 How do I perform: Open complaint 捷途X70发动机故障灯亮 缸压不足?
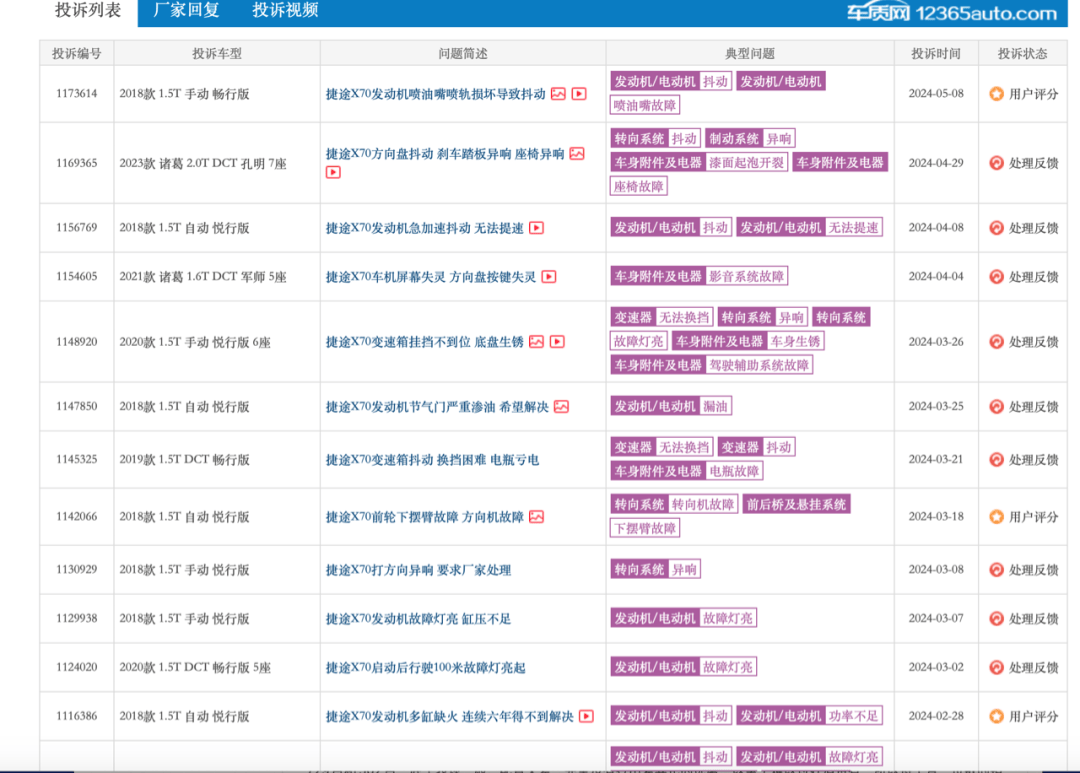(418, 619)
